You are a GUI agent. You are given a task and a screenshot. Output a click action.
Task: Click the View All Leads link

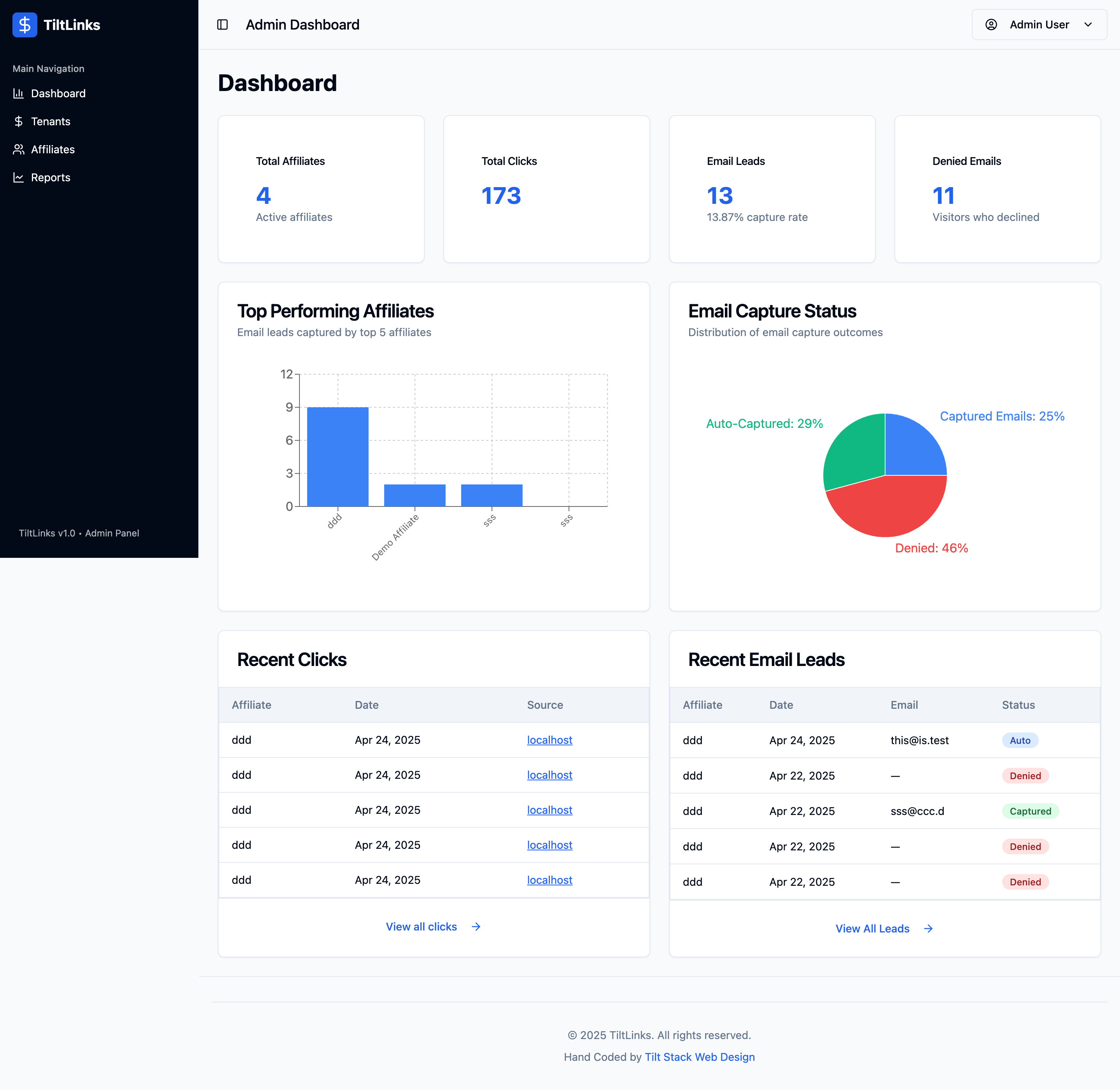pos(872,929)
